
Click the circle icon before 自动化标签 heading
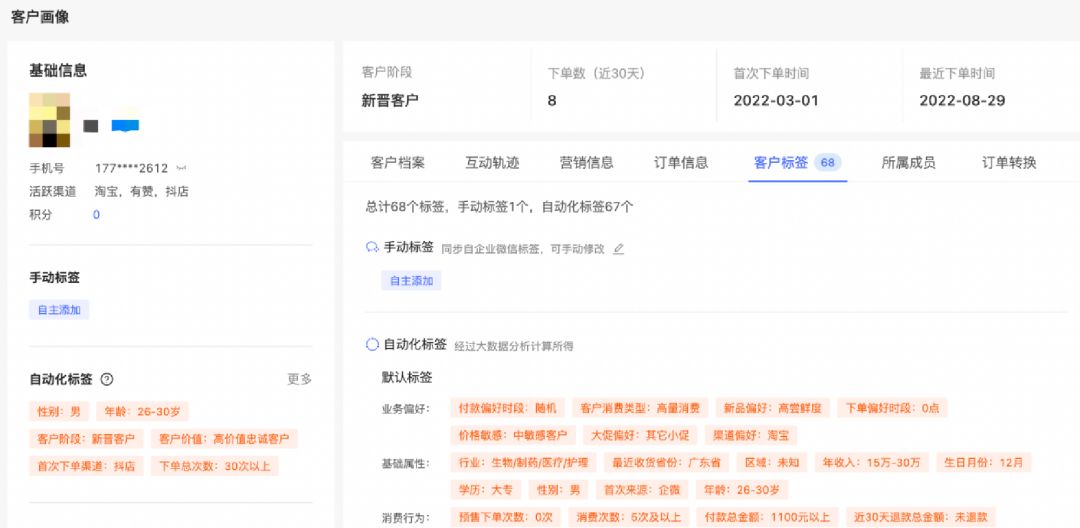tap(372, 344)
